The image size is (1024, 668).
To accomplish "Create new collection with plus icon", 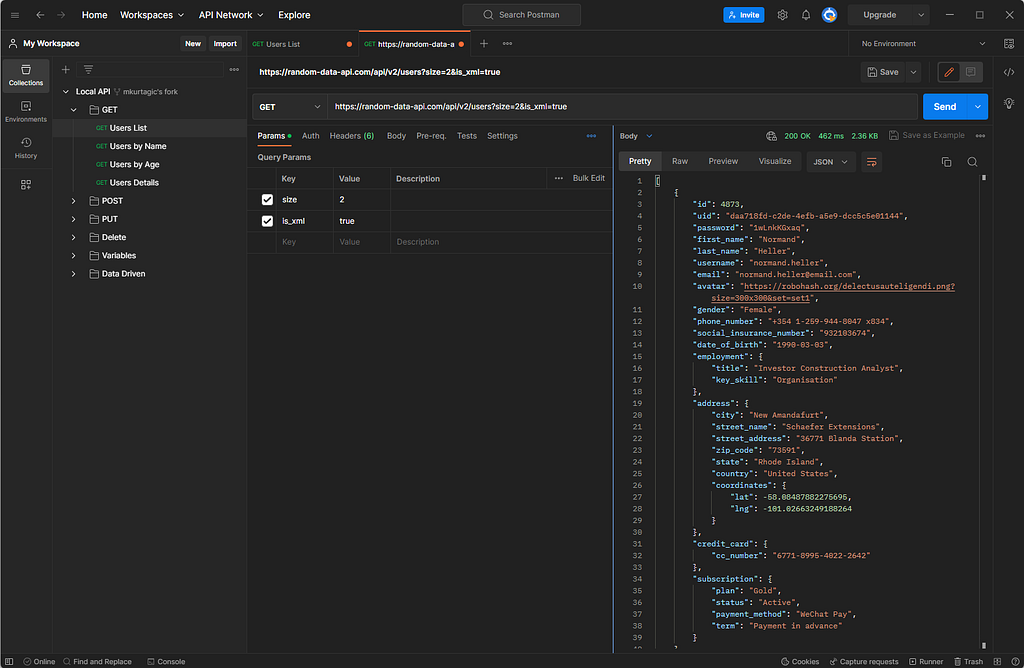I will coord(65,69).
